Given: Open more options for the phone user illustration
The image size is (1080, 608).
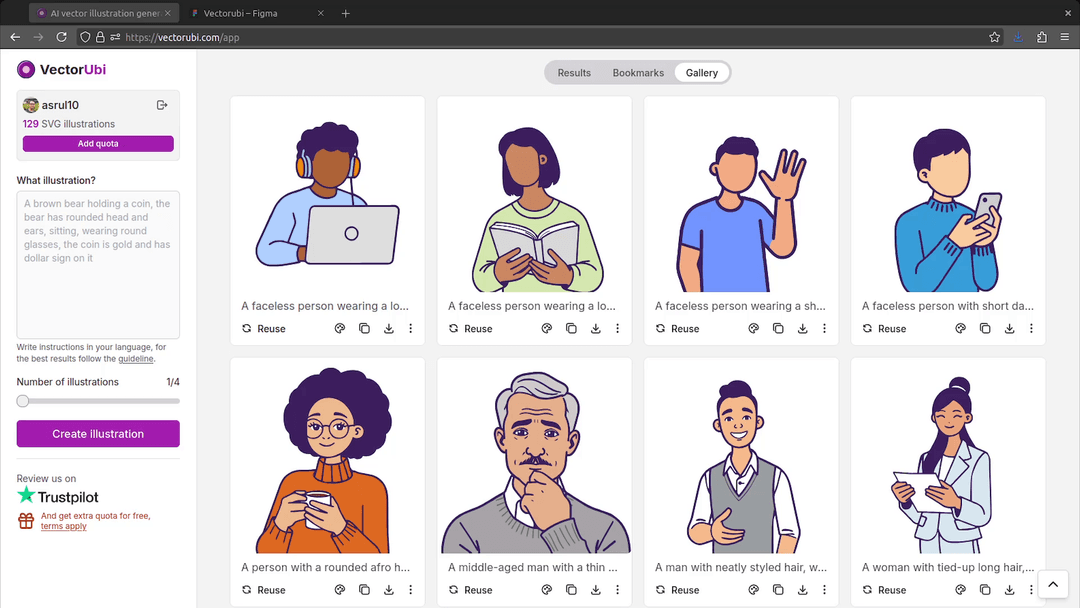Looking at the screenshot, I should pos(1031,328).
